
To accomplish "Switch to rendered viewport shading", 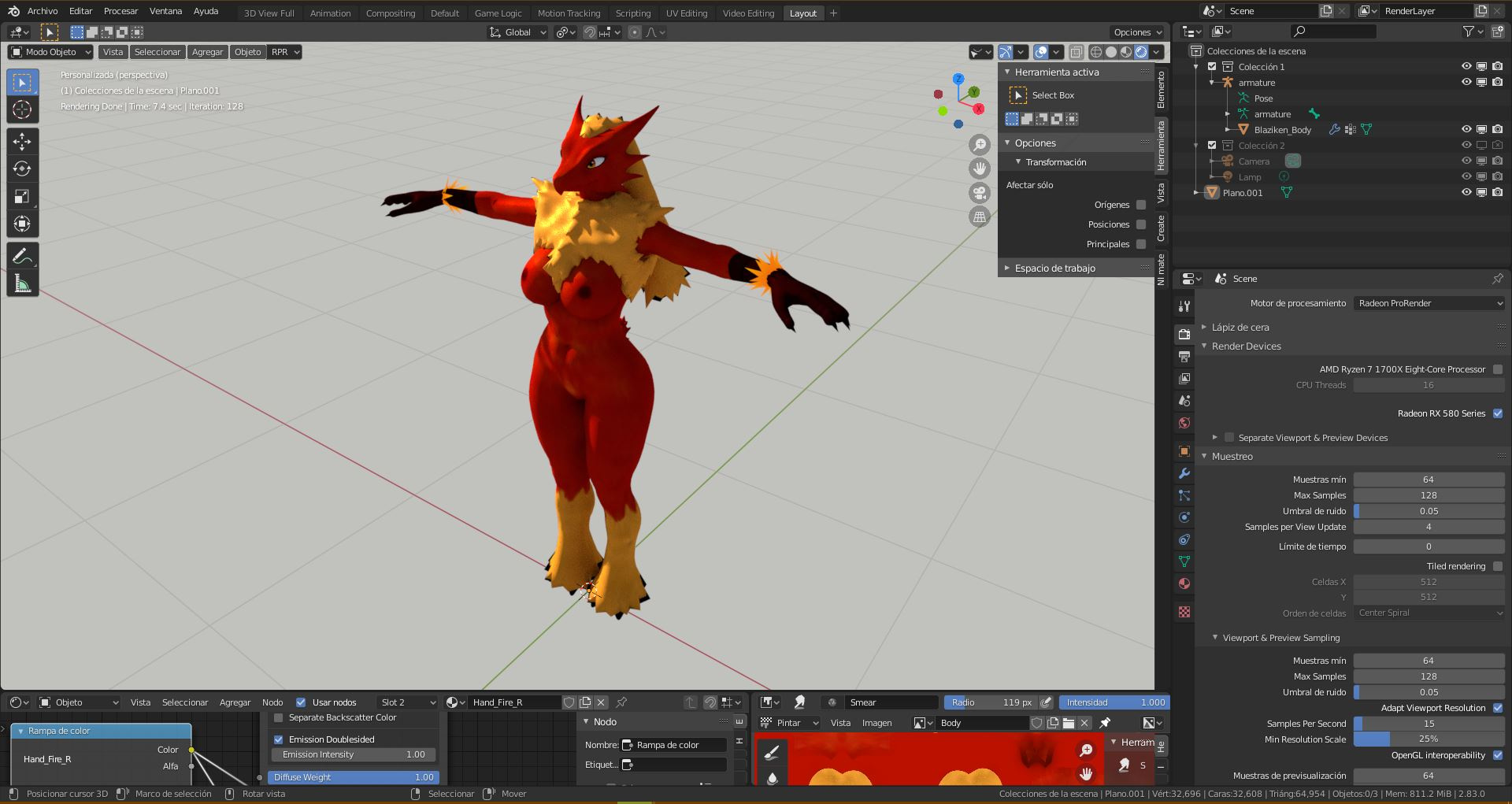I will (x=1141, y=52).
